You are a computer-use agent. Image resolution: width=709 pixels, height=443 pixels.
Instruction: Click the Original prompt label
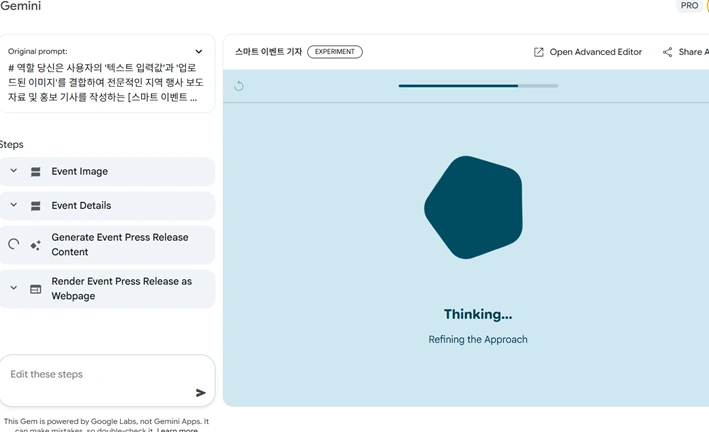tap(38, 52)
